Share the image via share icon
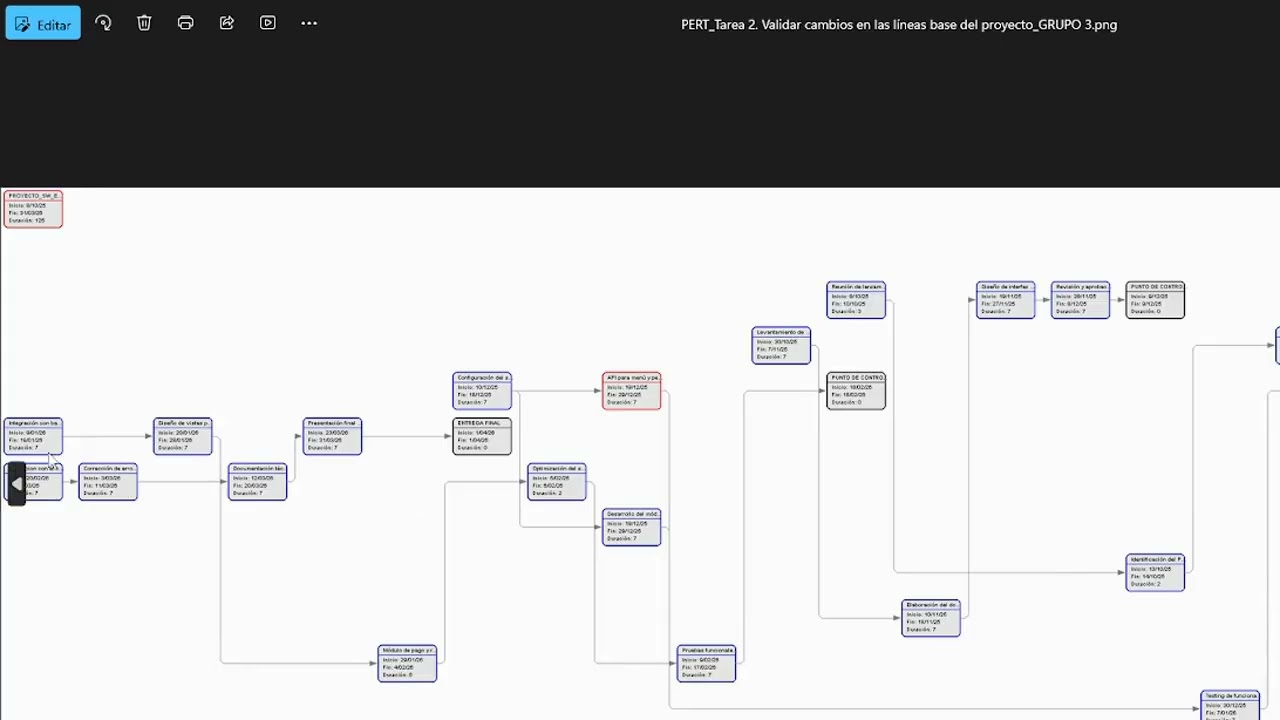The height and width of the screenshot is (720, 1280). tap(227, 23)
